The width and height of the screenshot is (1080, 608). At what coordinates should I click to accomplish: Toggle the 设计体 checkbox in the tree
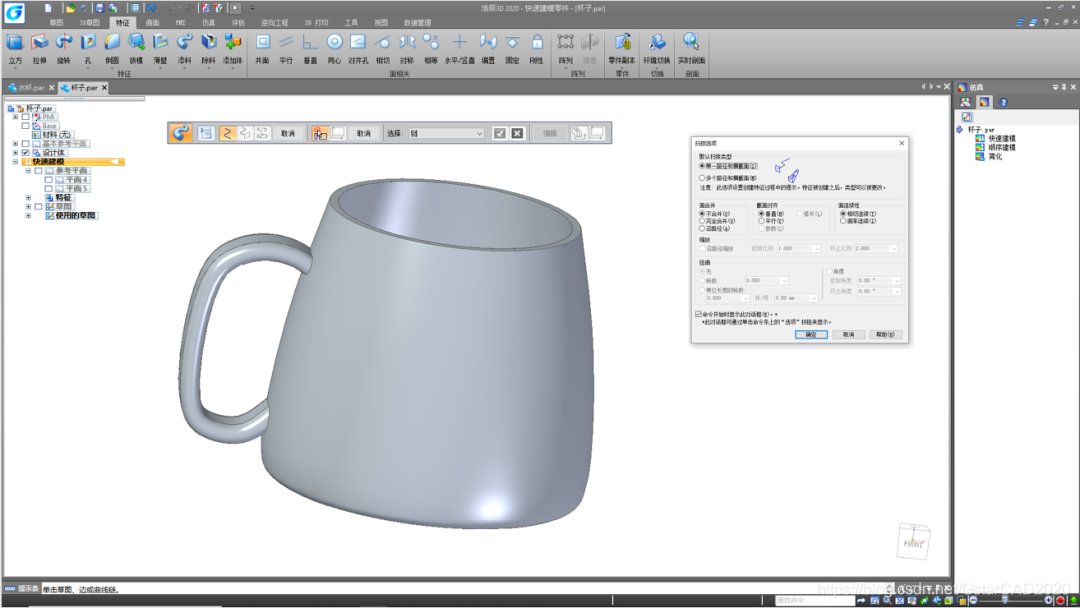[x=25, y=153]
